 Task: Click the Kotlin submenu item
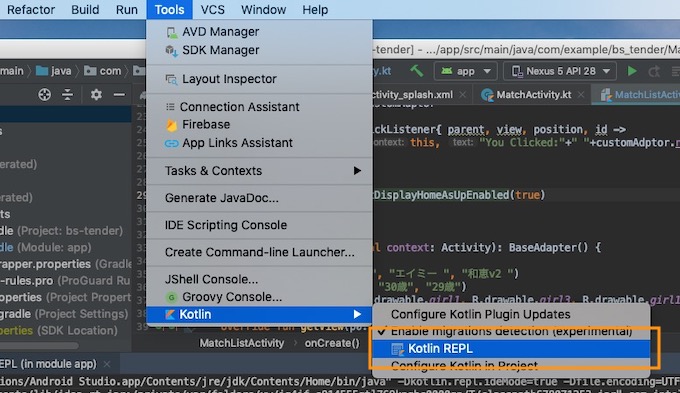(259, 314)
